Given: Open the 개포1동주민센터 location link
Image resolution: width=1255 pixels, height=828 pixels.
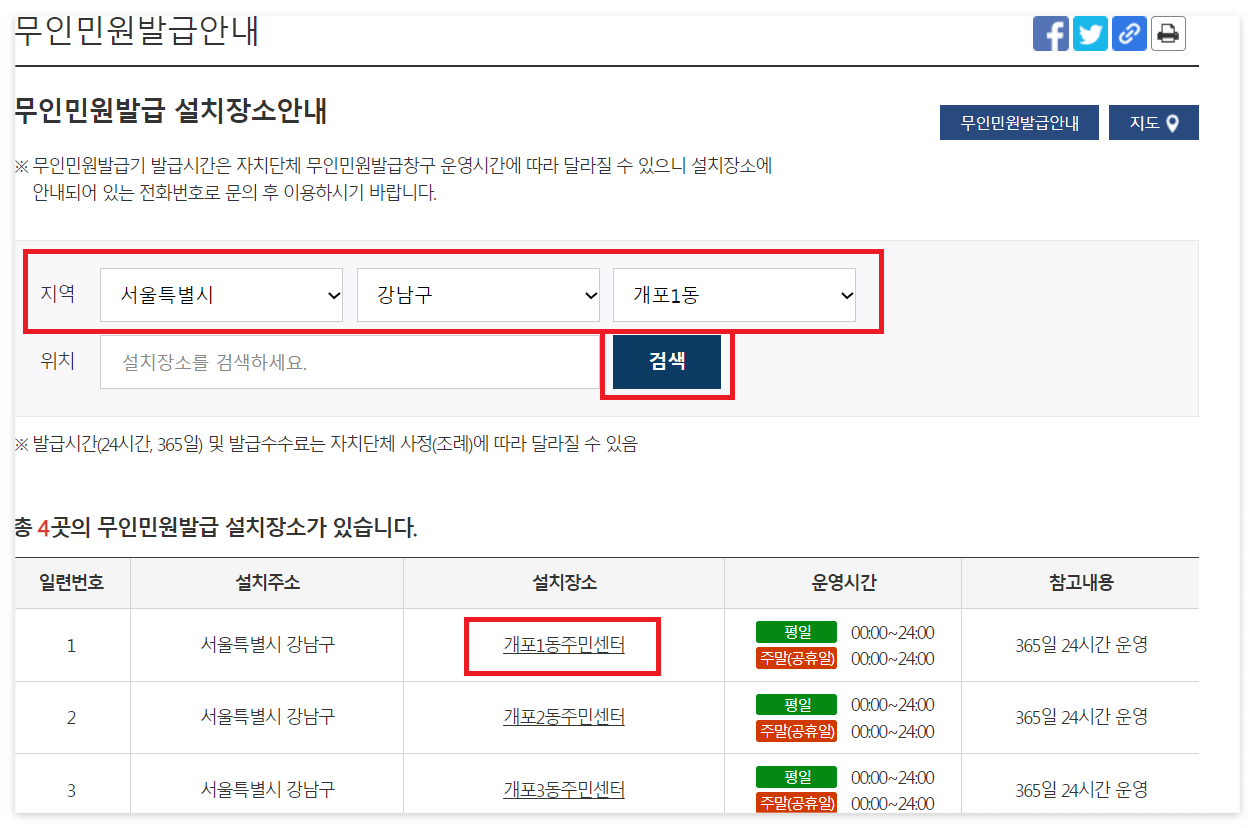Looking at the screenshot, I should click(x=562, y=647).
